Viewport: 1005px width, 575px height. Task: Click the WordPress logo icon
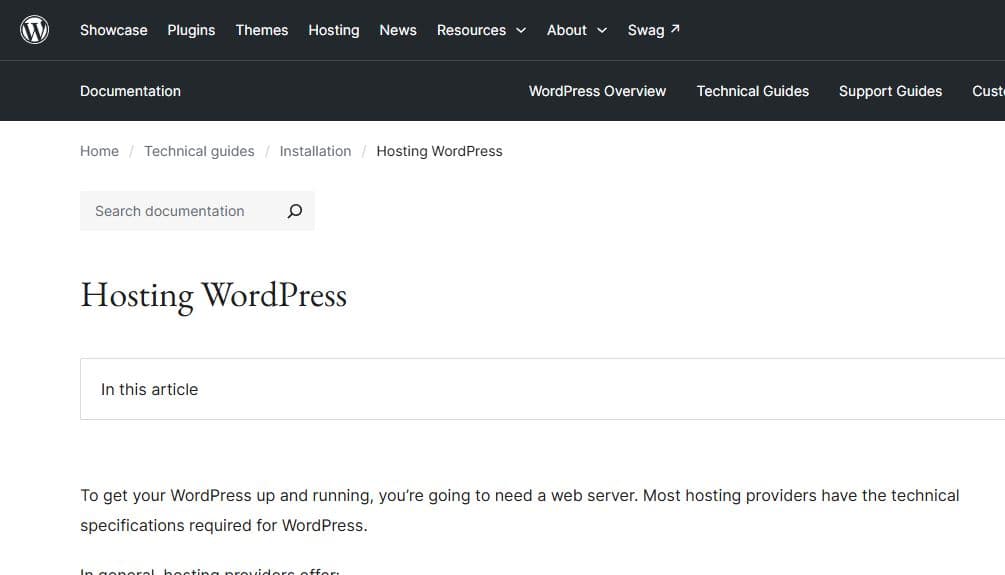[x=35, y=30]
